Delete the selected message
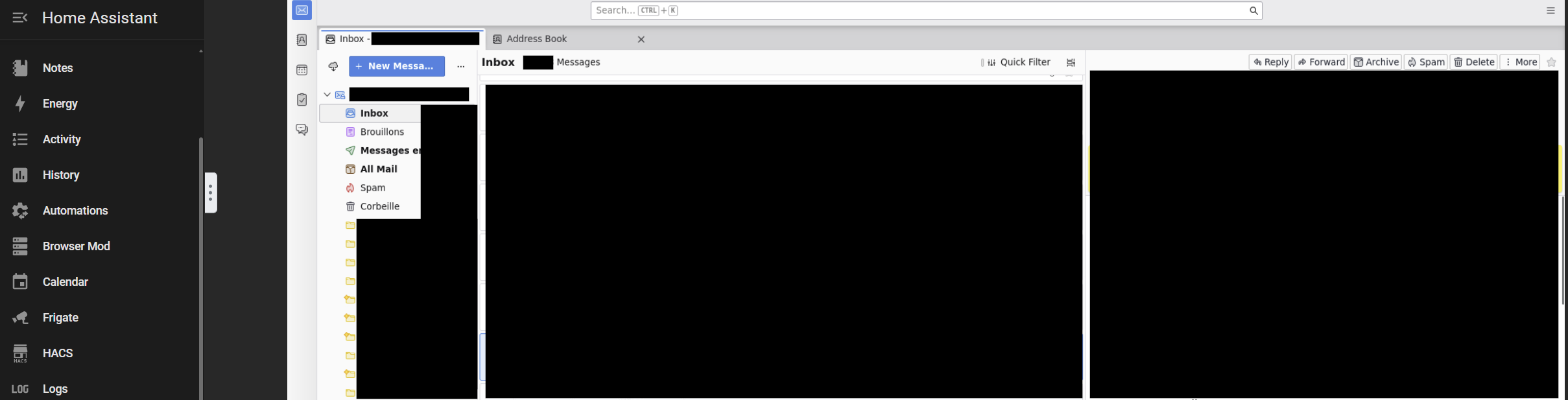 (x=1474, y=62)
